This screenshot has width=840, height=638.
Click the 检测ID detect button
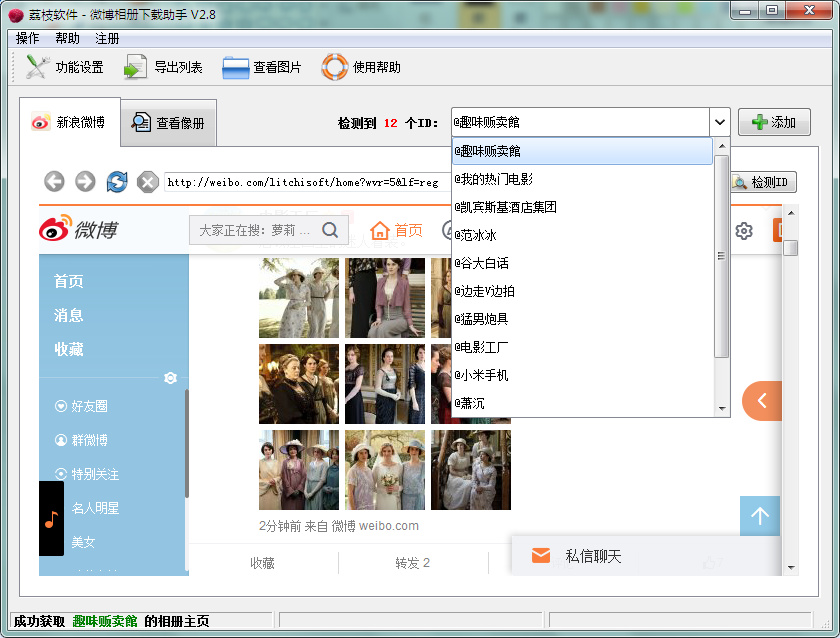click(763, 182)
